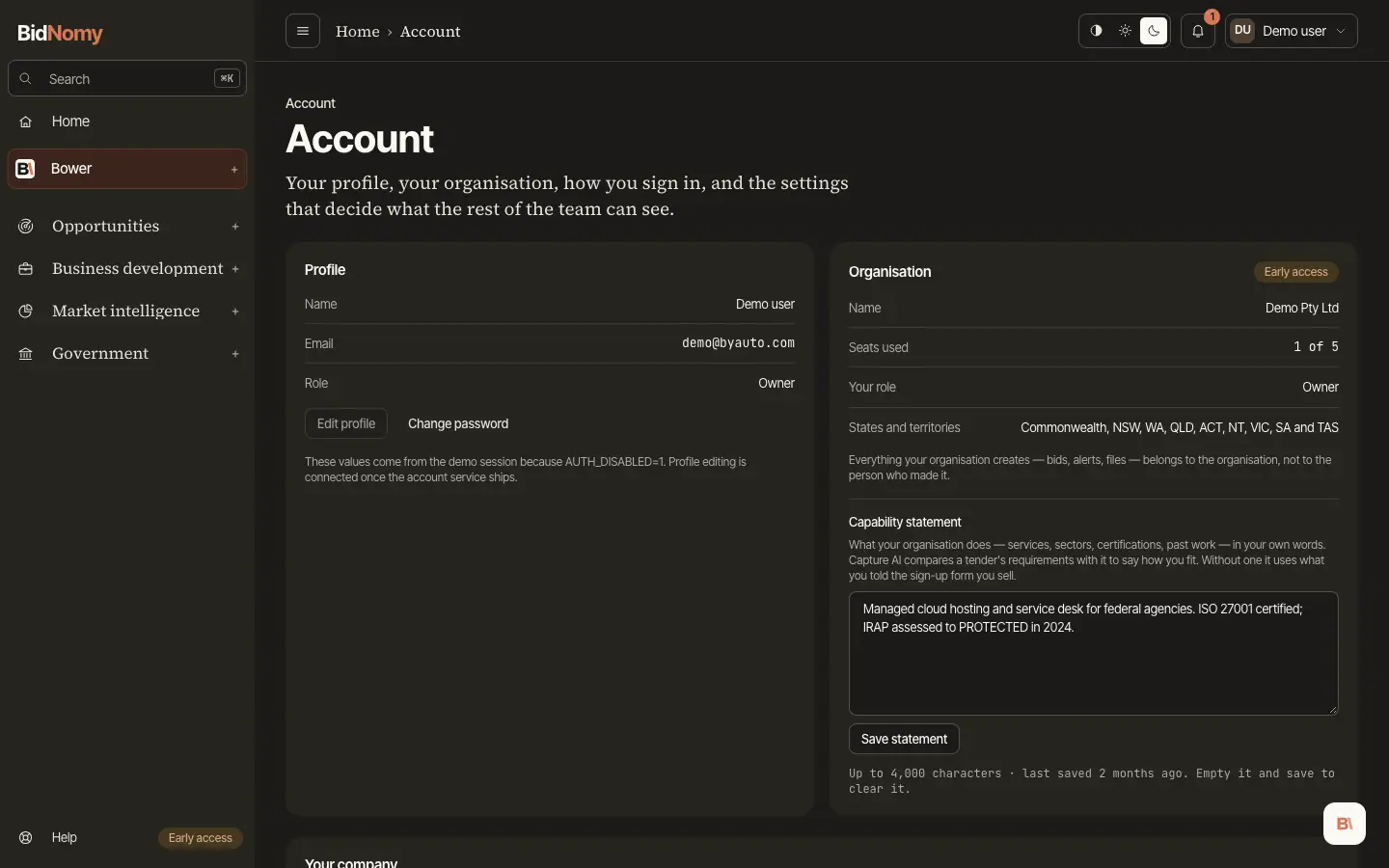The height and width of the screenshot is (868, 1389).
Task: Click the Bower logo icon
Action: pyautogui.click(x=26, y=169)
